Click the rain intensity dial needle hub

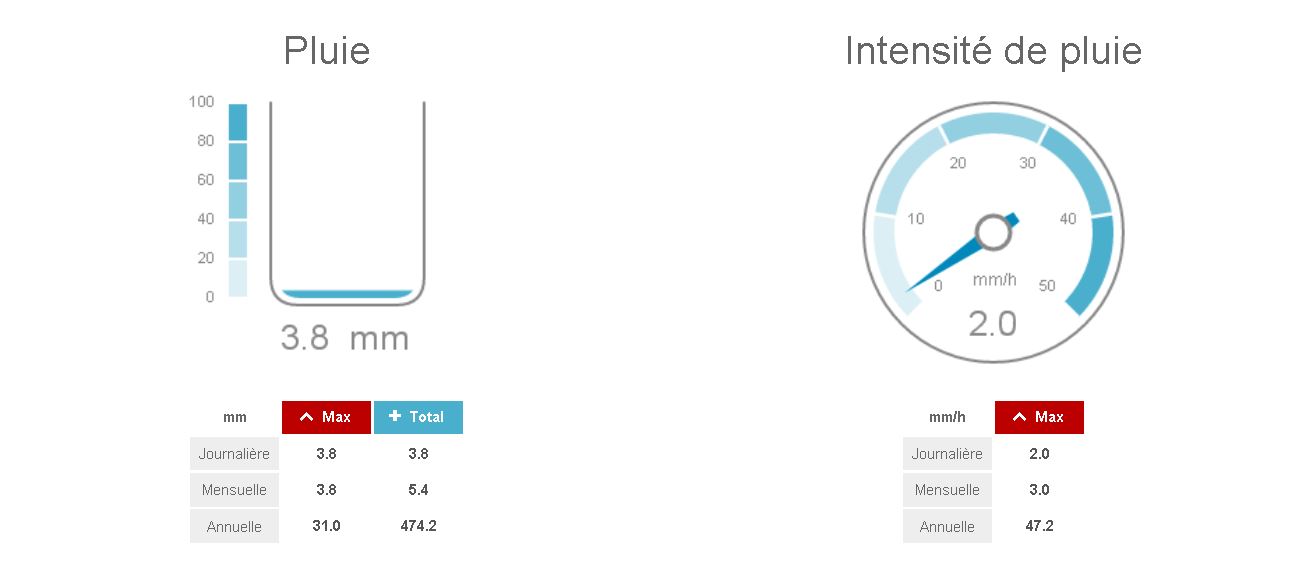[x=993, y=232]
